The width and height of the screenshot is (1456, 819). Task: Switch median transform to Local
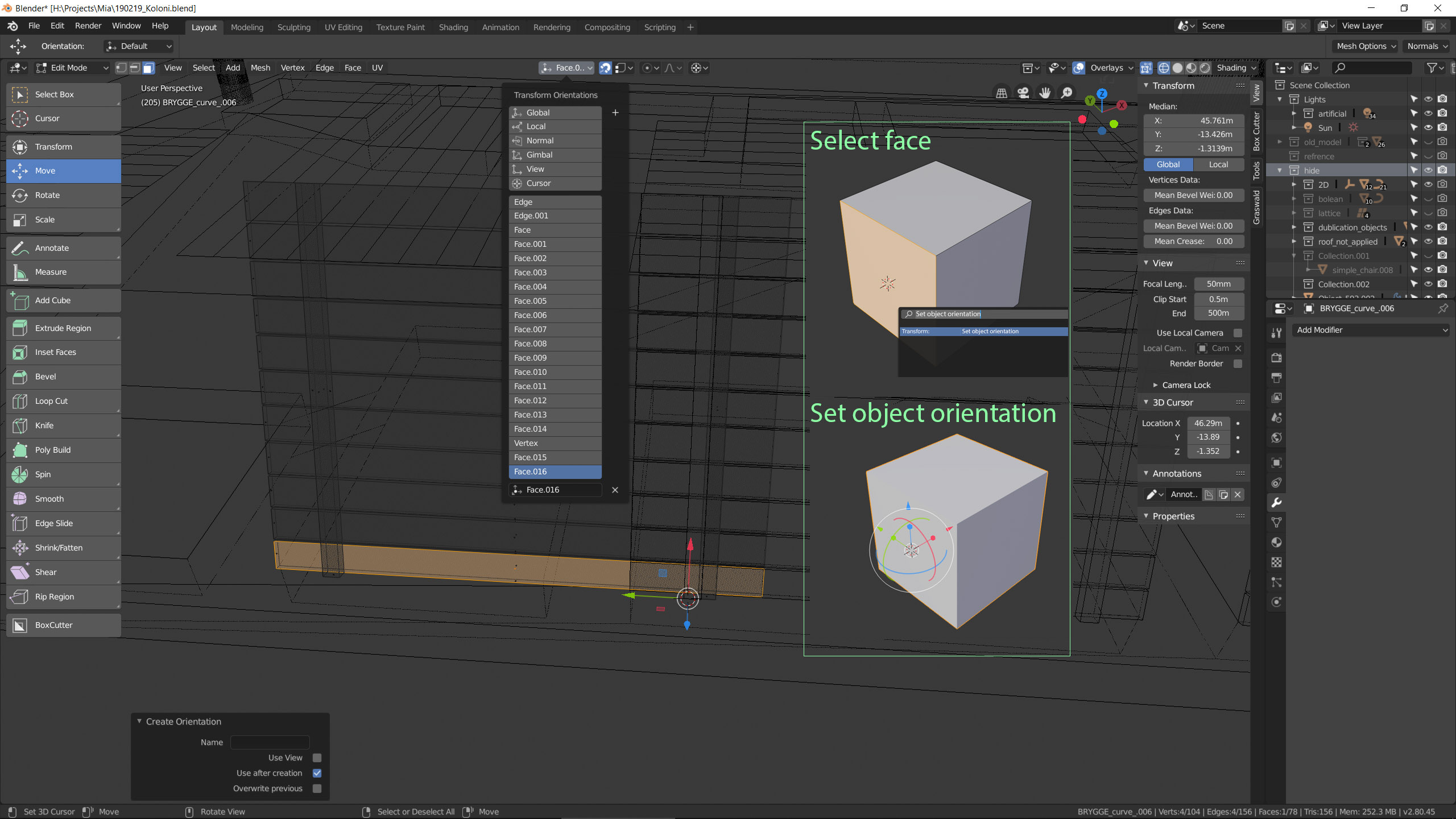pos(1218,164)
